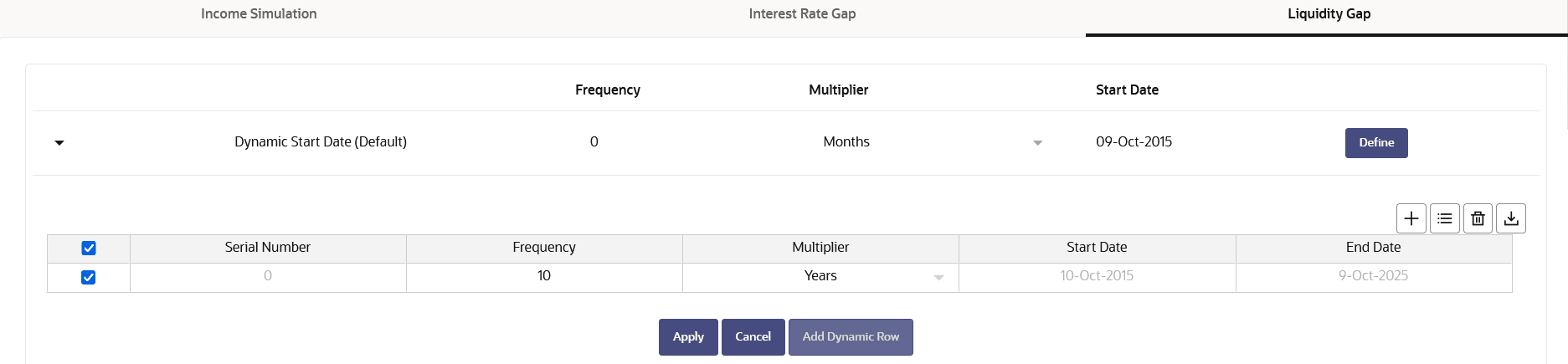
Task: Click the Frequency value 0 field
Action: click(594, 142)
